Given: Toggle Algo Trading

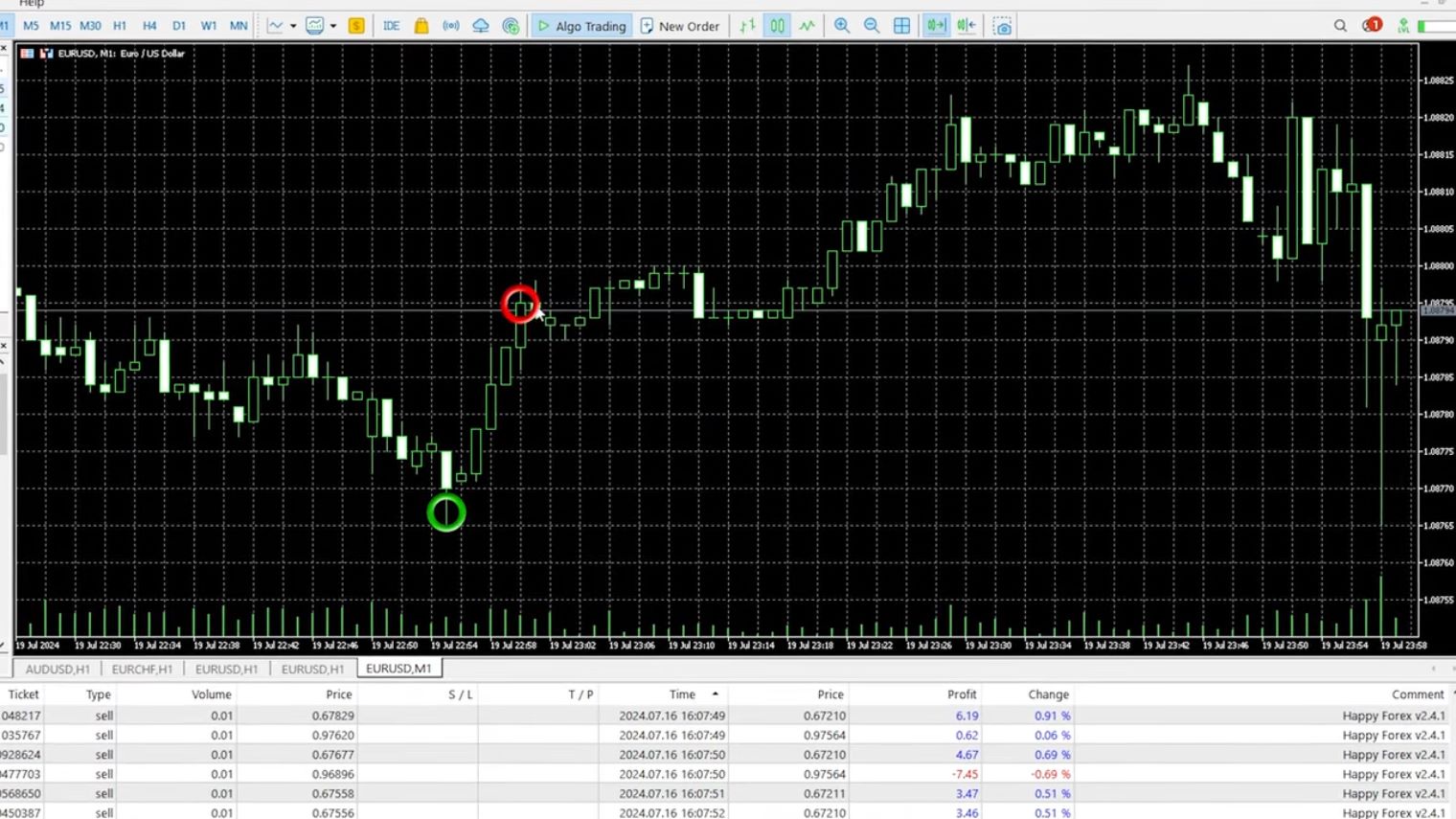Looking at the screenshot, I should 581,26.
